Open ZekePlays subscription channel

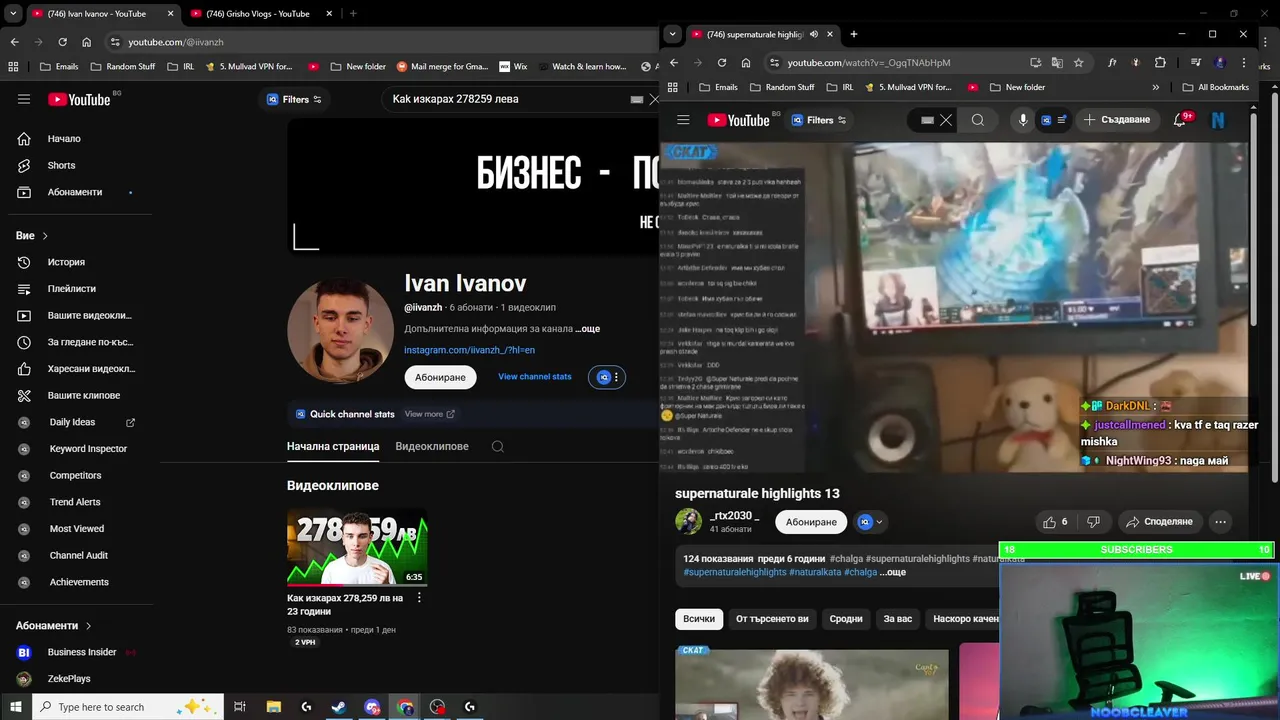(69, 679)
